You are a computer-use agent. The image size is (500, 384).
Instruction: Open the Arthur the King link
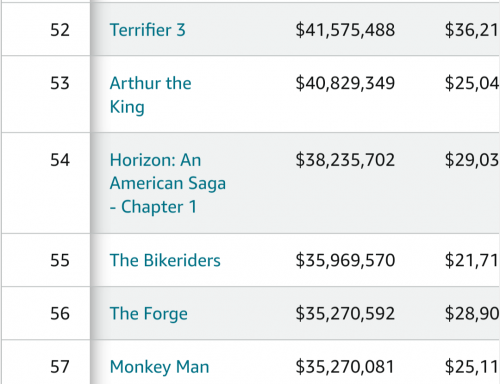(150, 95)
